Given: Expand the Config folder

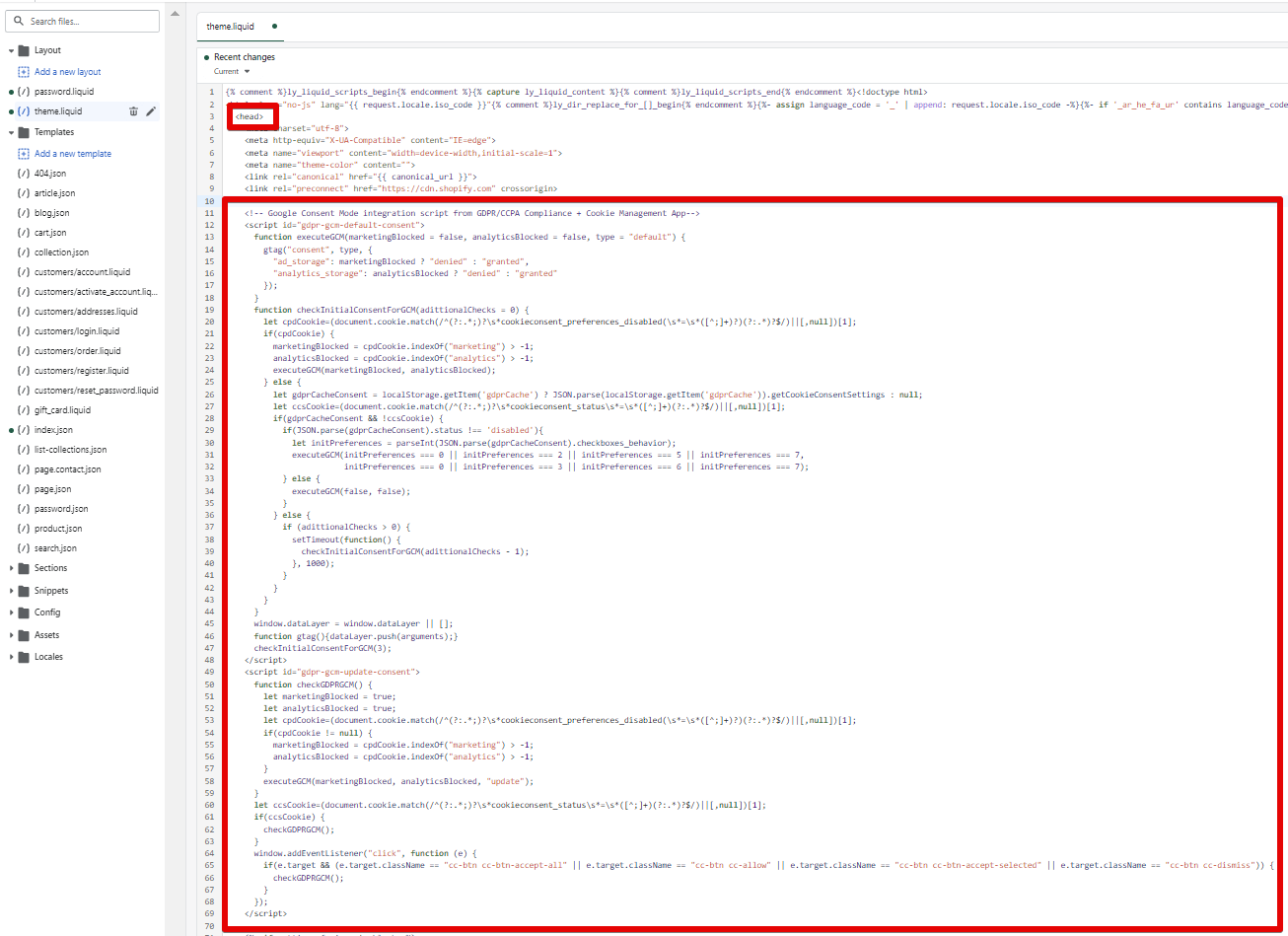Looking at the screenshot, I should coord(11,612).
